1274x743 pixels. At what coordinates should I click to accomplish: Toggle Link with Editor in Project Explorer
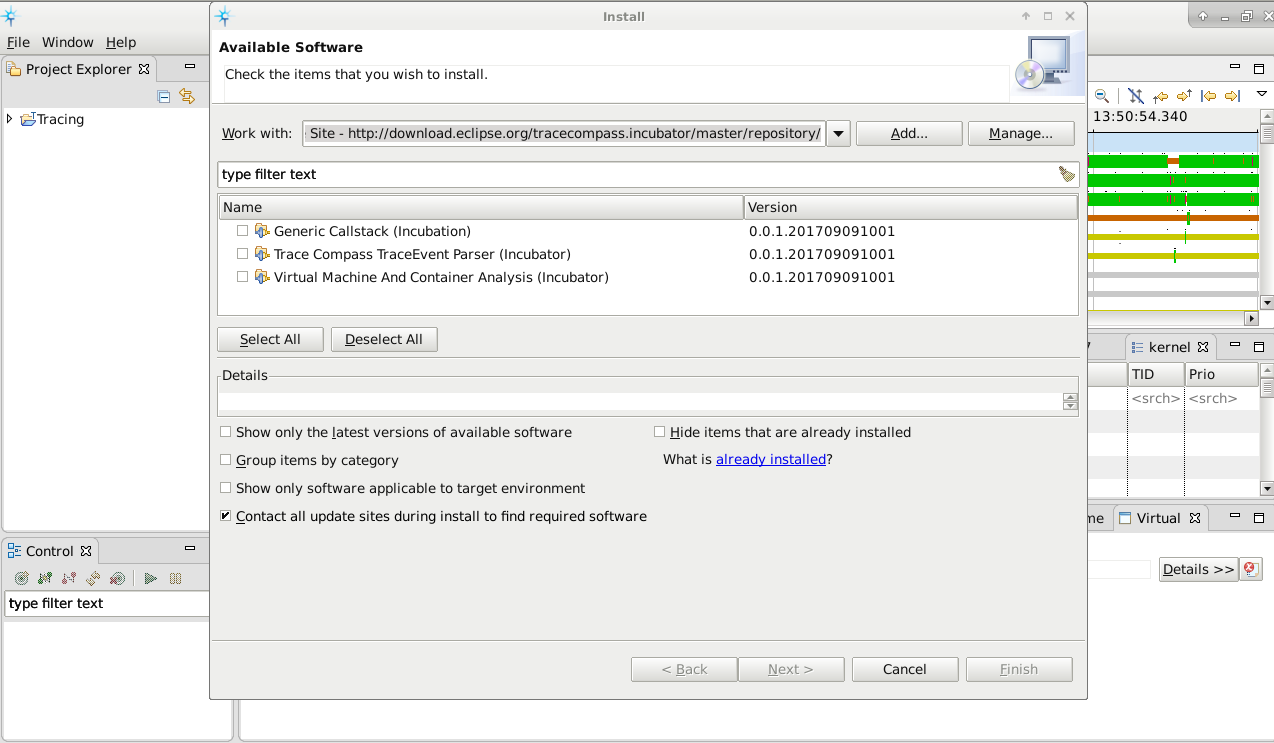[x=187, y=96]
